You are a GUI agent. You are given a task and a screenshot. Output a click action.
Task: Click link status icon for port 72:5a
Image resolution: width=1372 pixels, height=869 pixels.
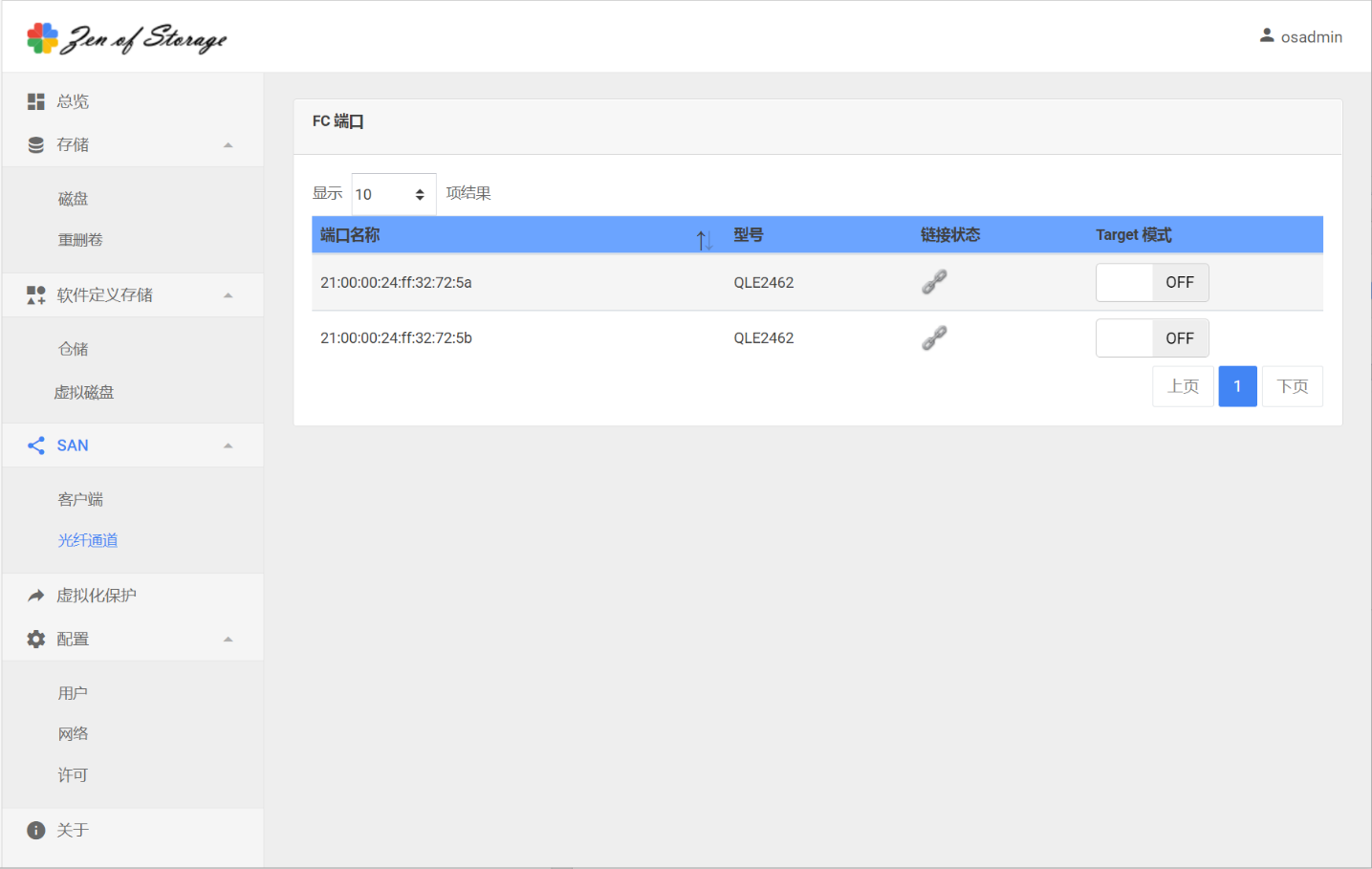[934, 282]
